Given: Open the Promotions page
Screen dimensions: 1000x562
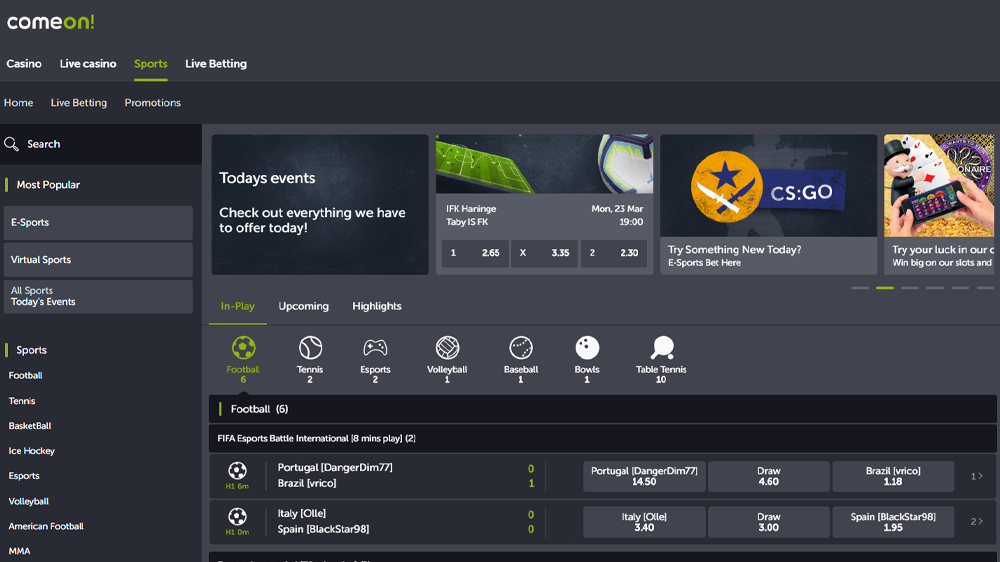Looking at the screenshot, I should click(x=152, y=103).
